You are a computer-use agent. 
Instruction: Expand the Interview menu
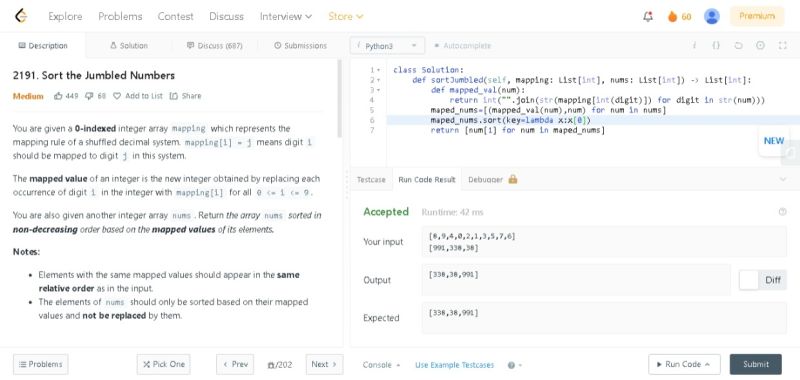click(286, 16)
